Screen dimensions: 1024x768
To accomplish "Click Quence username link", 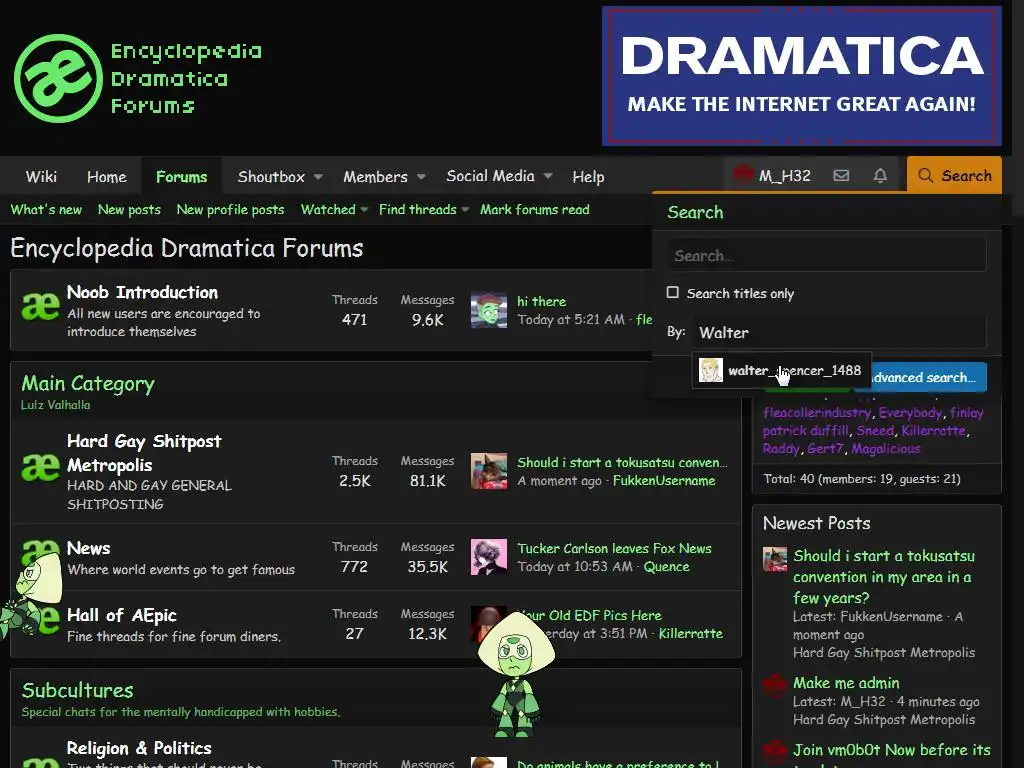I will coord(666,567).
